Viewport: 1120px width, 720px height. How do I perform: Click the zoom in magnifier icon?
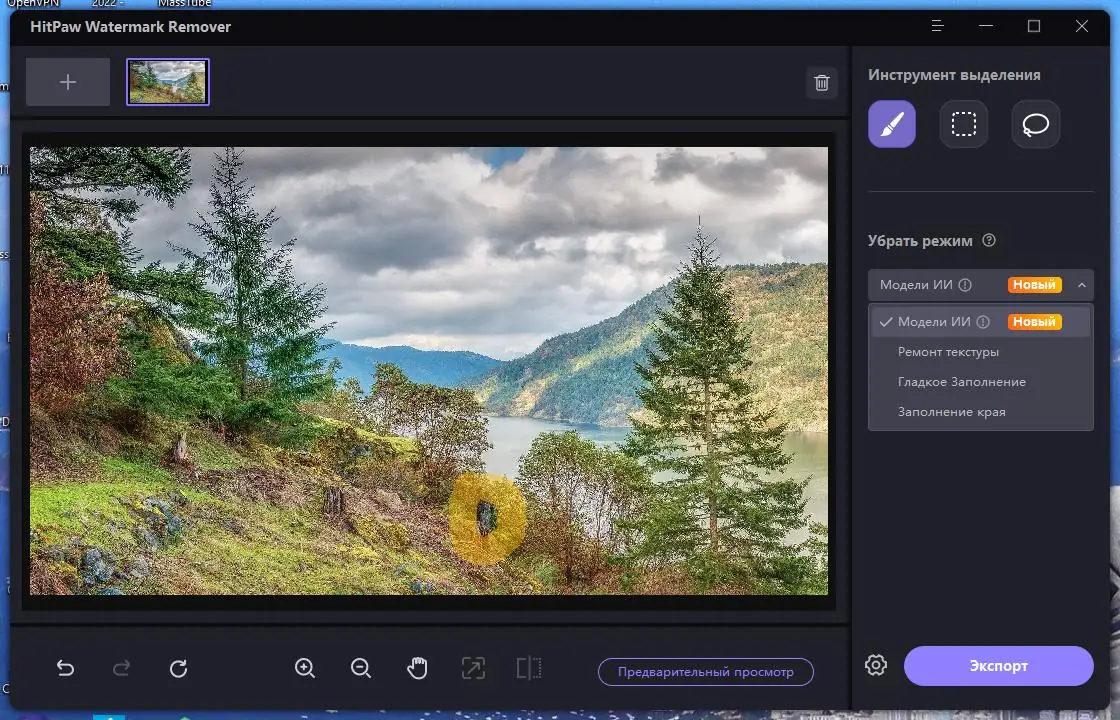[305, 668]
